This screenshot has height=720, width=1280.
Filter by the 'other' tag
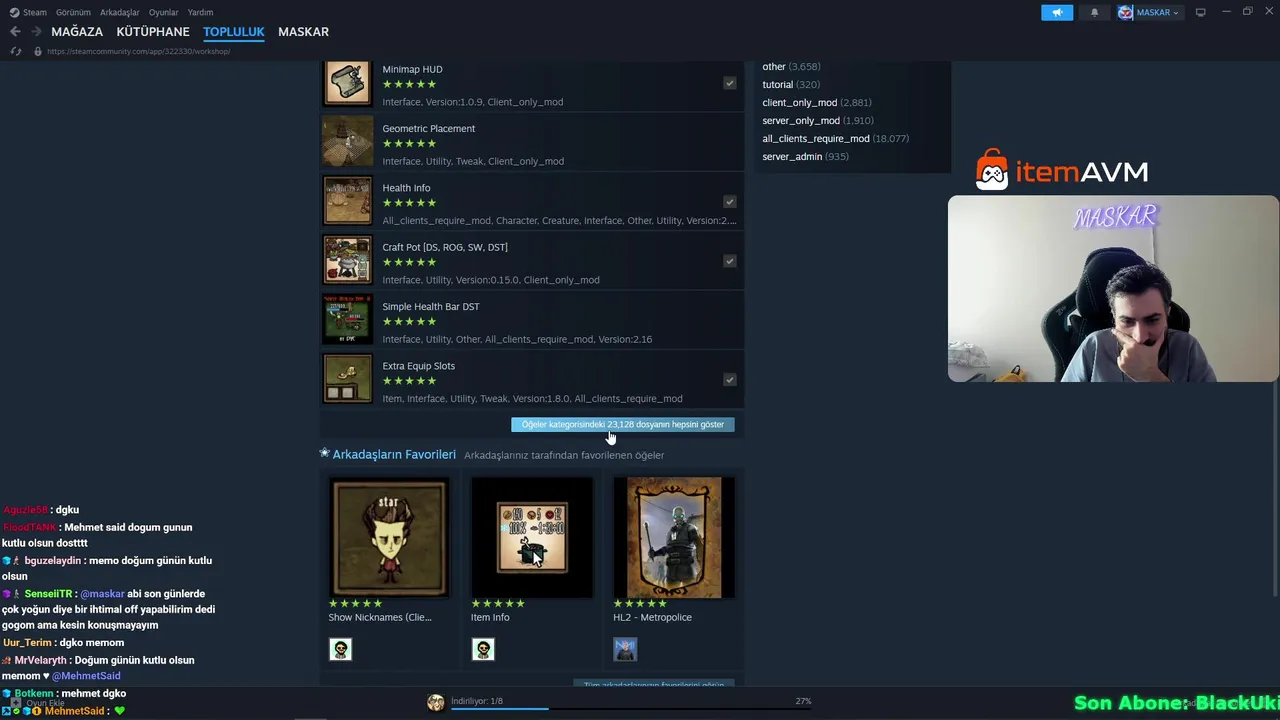[774, 67]
